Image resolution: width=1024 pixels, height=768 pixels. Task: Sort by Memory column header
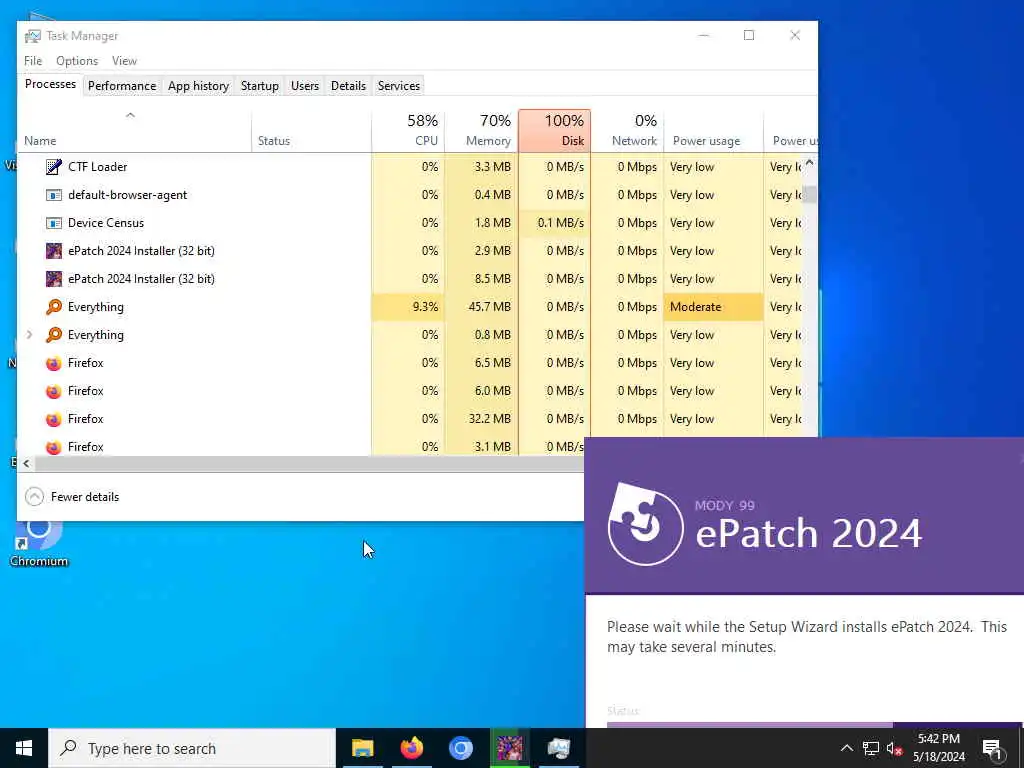pyautogui.click(x=481, y=131)
